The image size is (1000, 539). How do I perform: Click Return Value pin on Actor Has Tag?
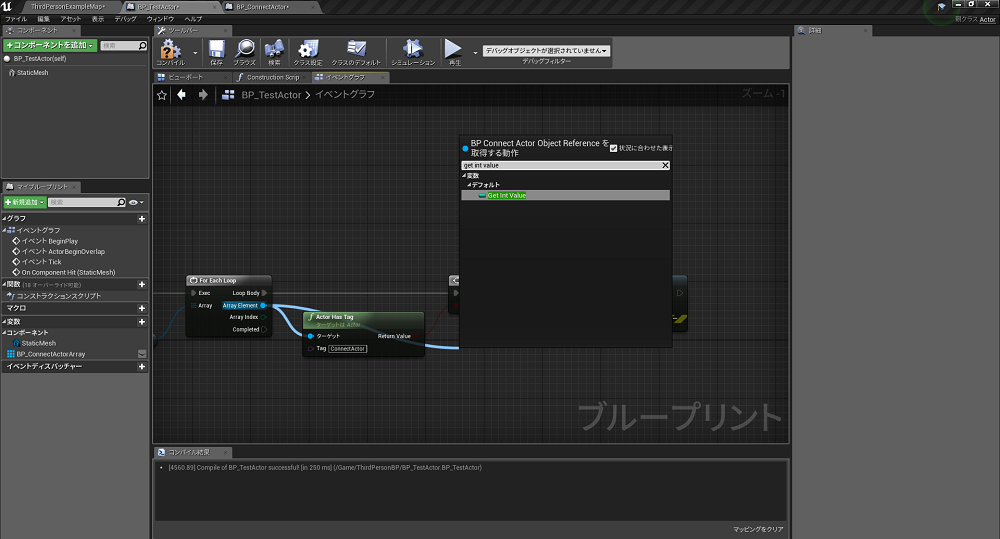[416, 336]
